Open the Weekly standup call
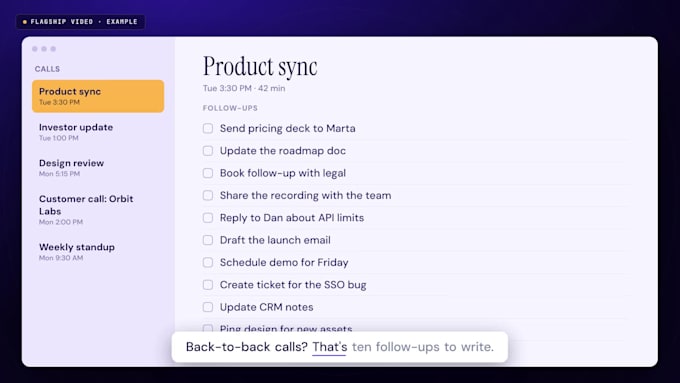Screen dimensions: 680x383 pyautogui.click(x=98, y=252)
